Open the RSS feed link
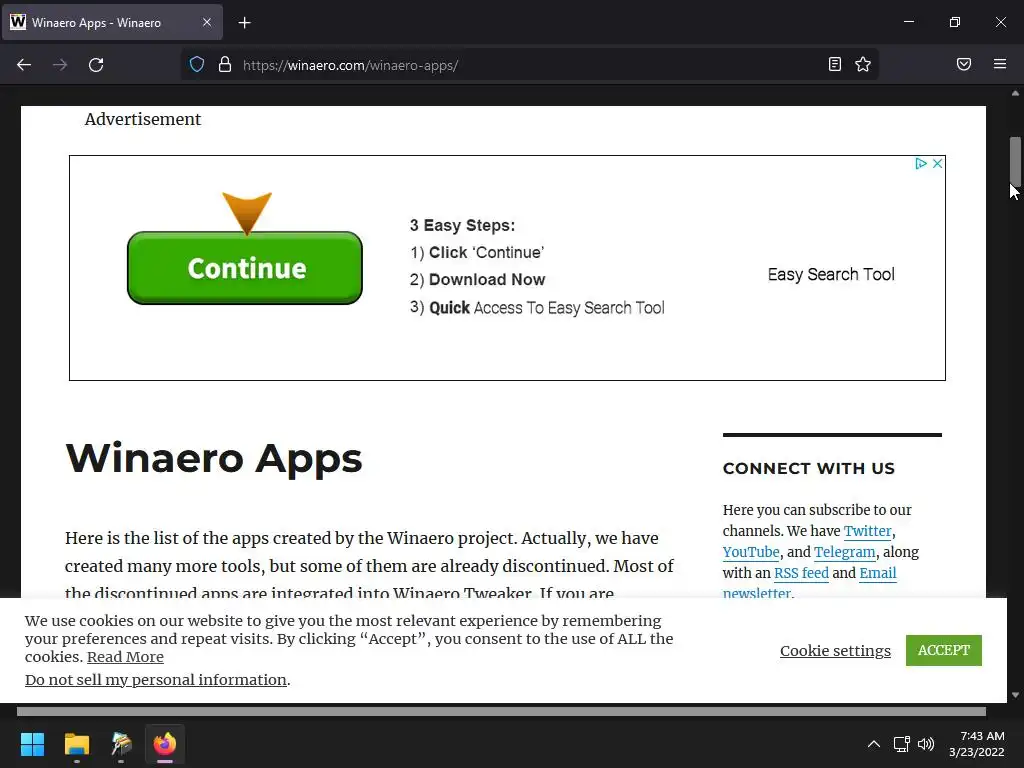This screenshot has width=1024, height=768. coord(801,573)
